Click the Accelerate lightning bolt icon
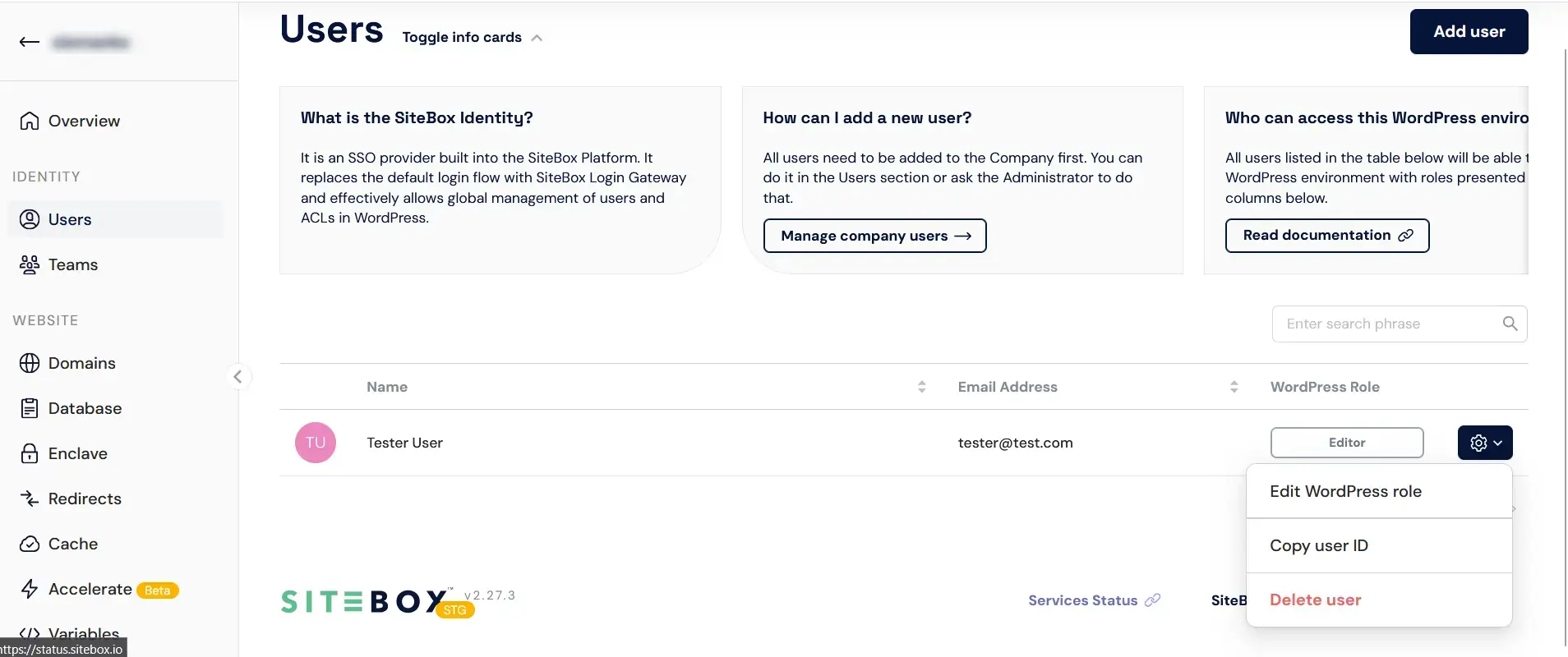1568x657 pixels. (x=30, y=589)
